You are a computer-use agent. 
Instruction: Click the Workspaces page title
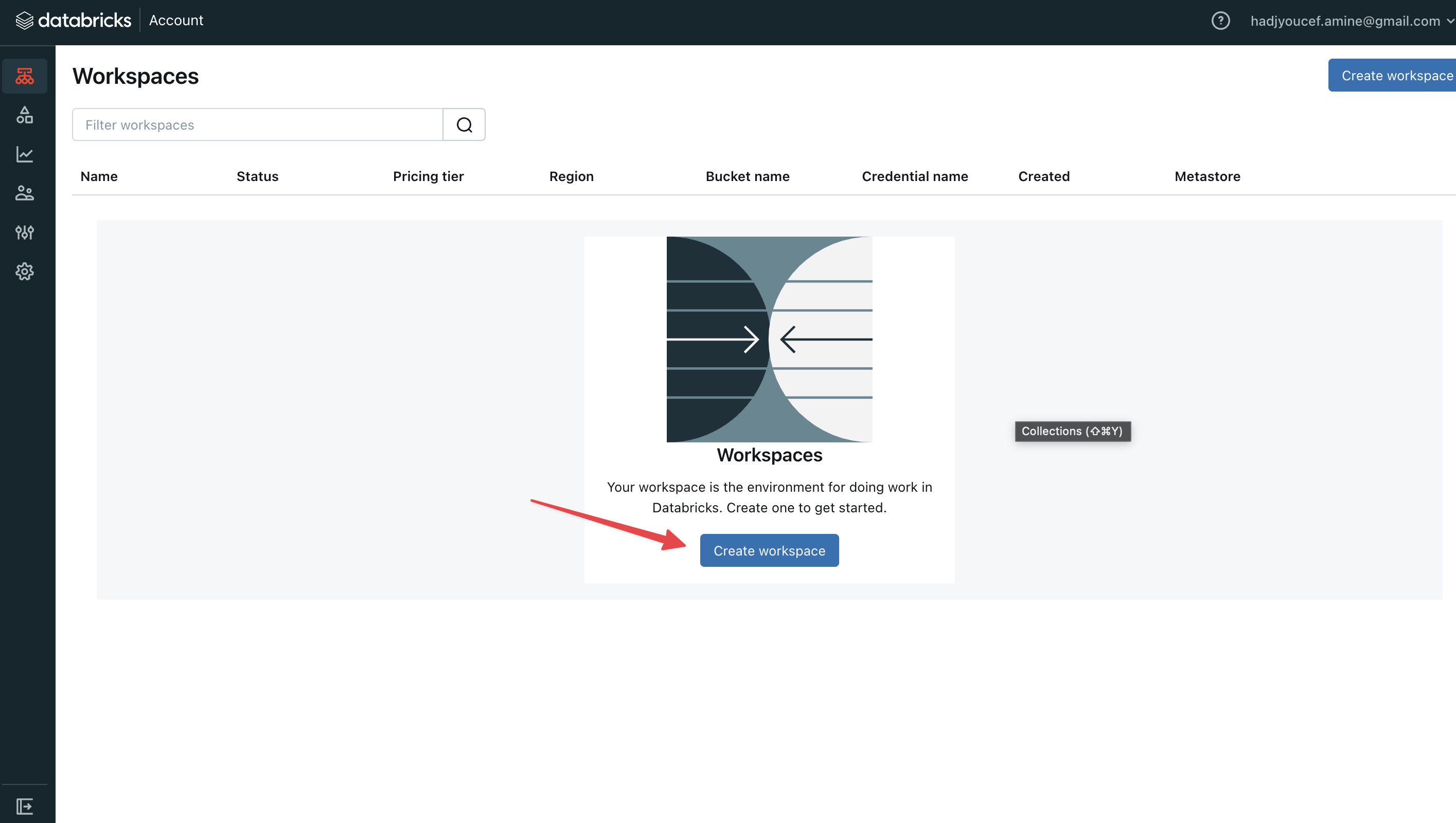(136, 76)
